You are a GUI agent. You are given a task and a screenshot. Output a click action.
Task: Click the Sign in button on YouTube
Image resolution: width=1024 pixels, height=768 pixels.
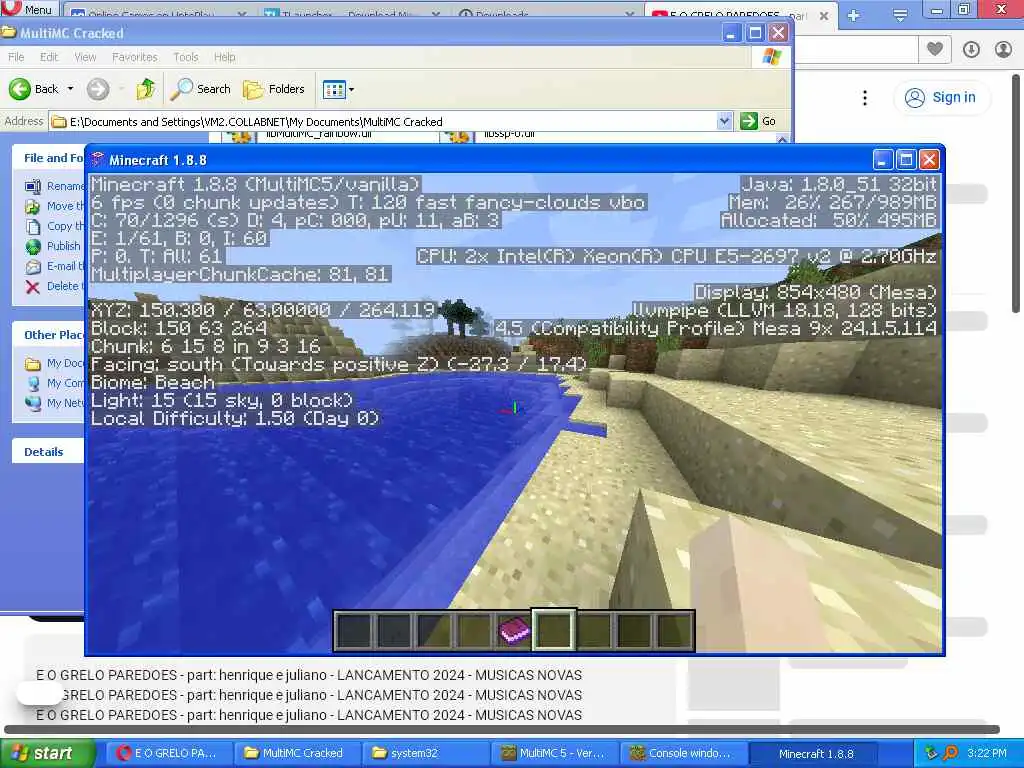coord(941,97)
